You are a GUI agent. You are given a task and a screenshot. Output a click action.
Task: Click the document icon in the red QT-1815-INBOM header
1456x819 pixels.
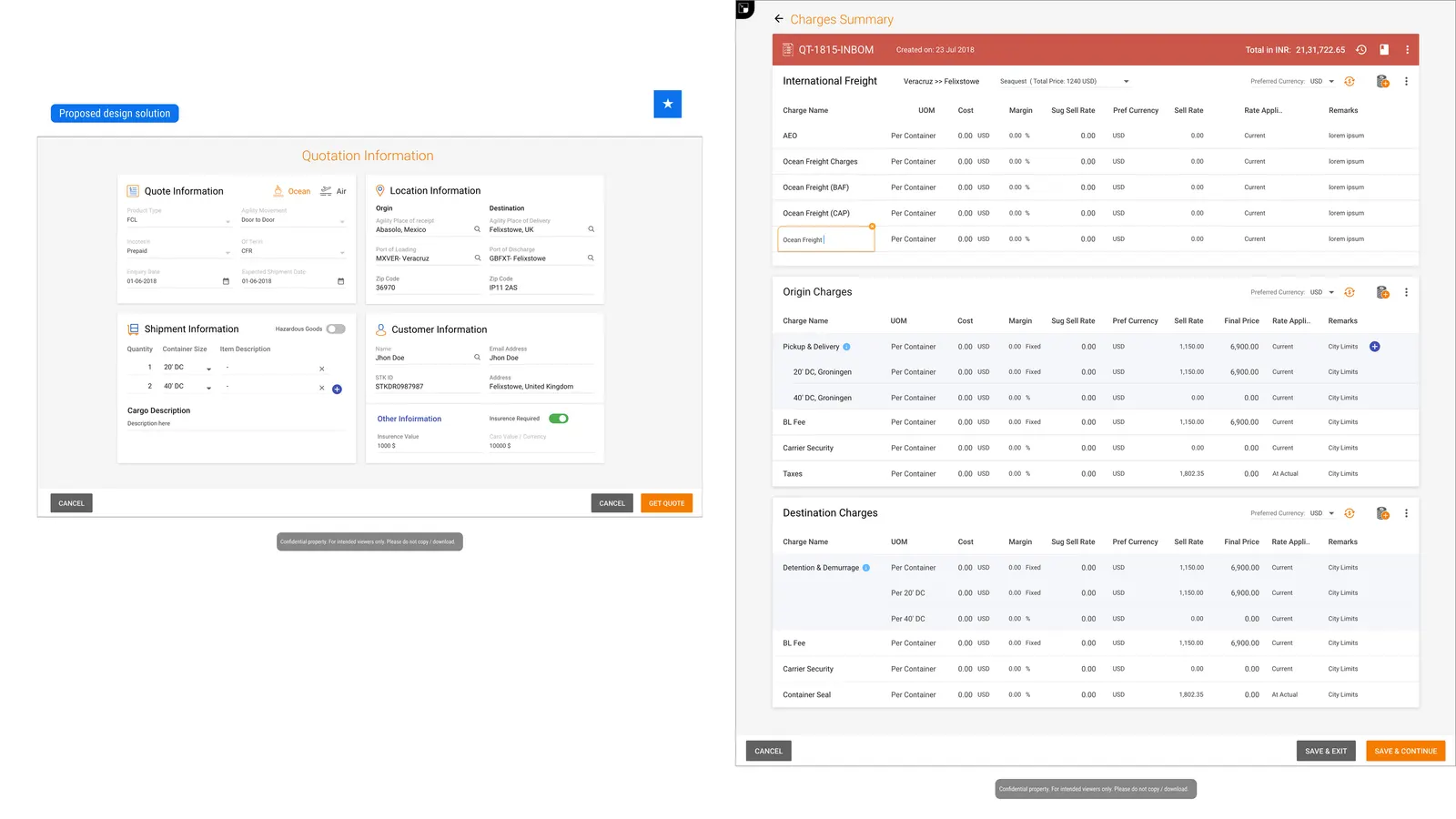pos(1384,50)
